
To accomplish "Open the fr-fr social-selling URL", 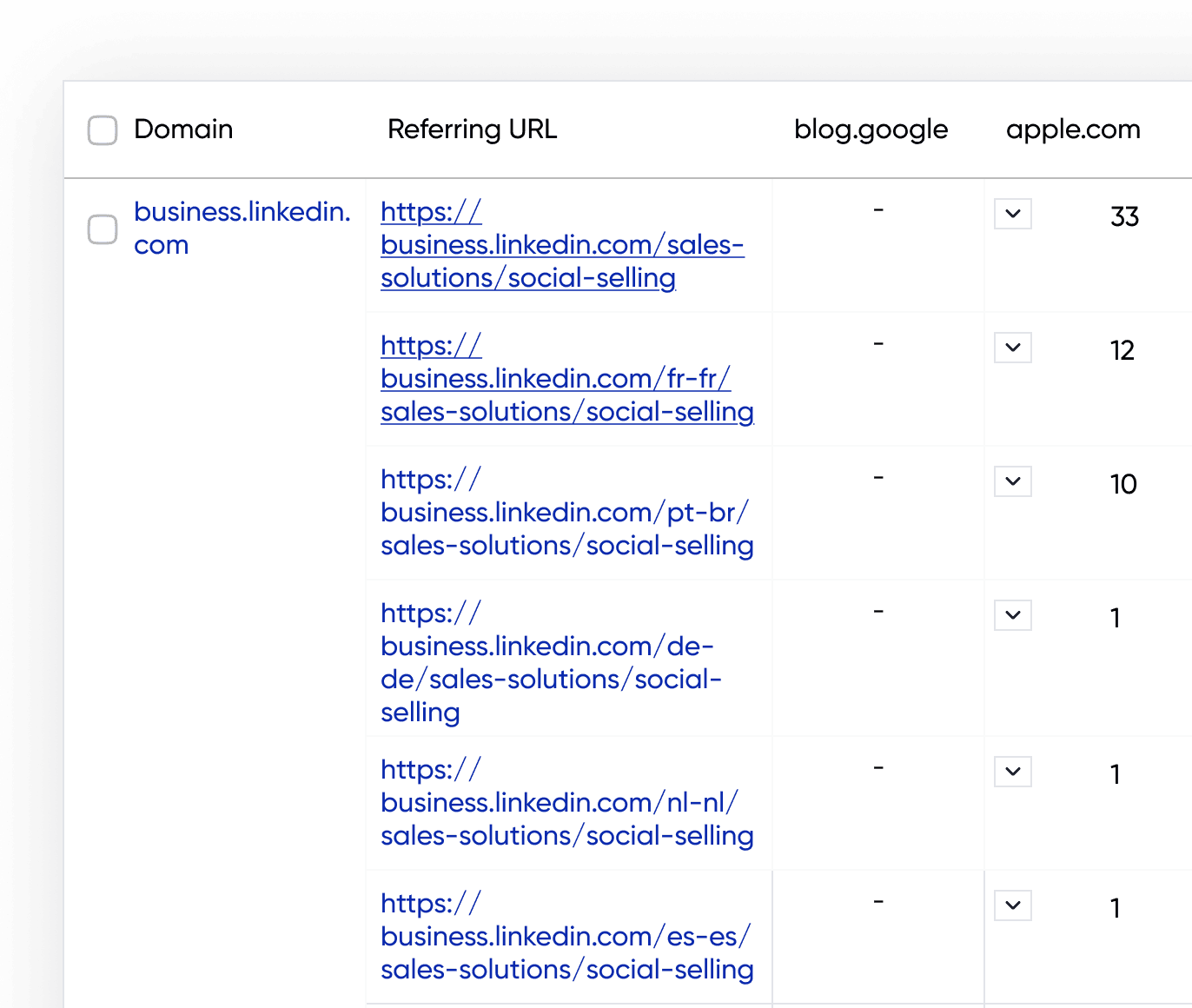I will [x=566, y=378].
